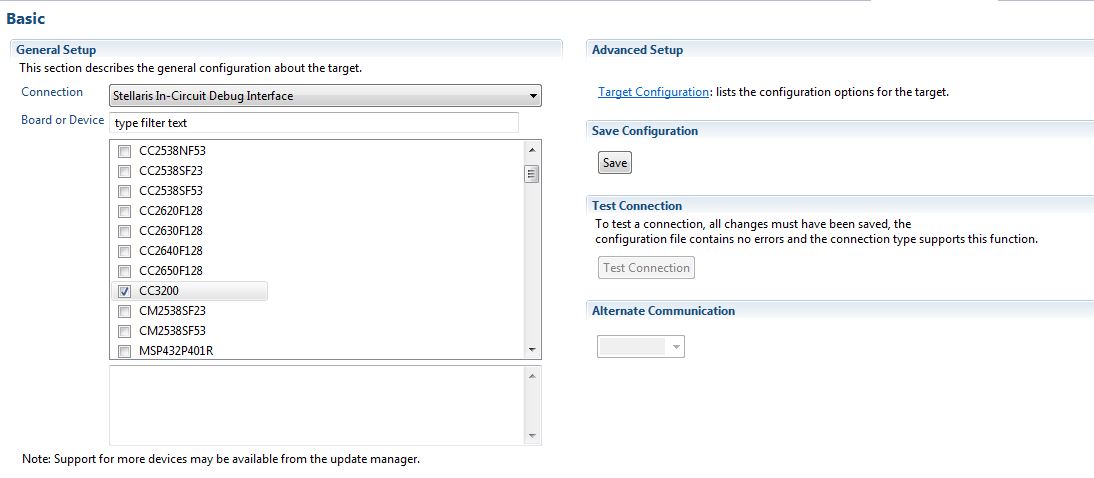Click device list scrollbar down arrow
The width and height of the screenshot is (1094, 478).
pos(532,350)
